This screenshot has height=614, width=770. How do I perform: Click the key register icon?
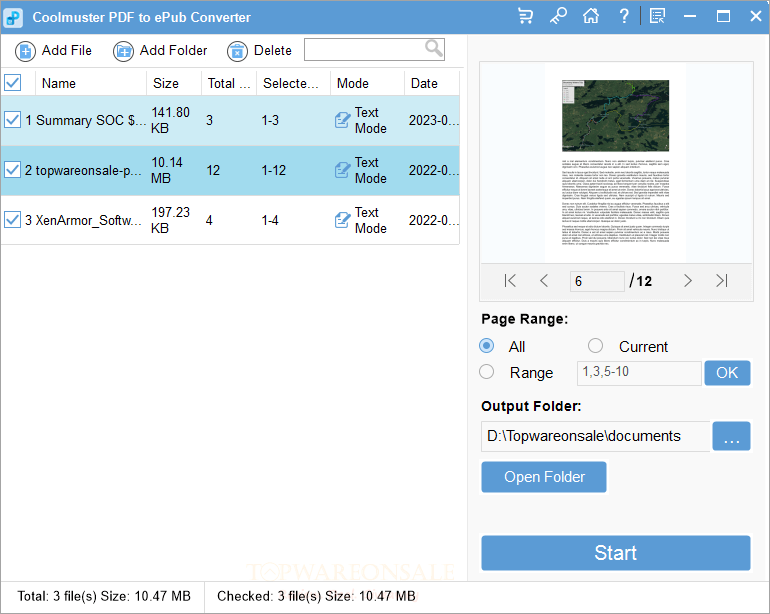(x=558, y=16)
